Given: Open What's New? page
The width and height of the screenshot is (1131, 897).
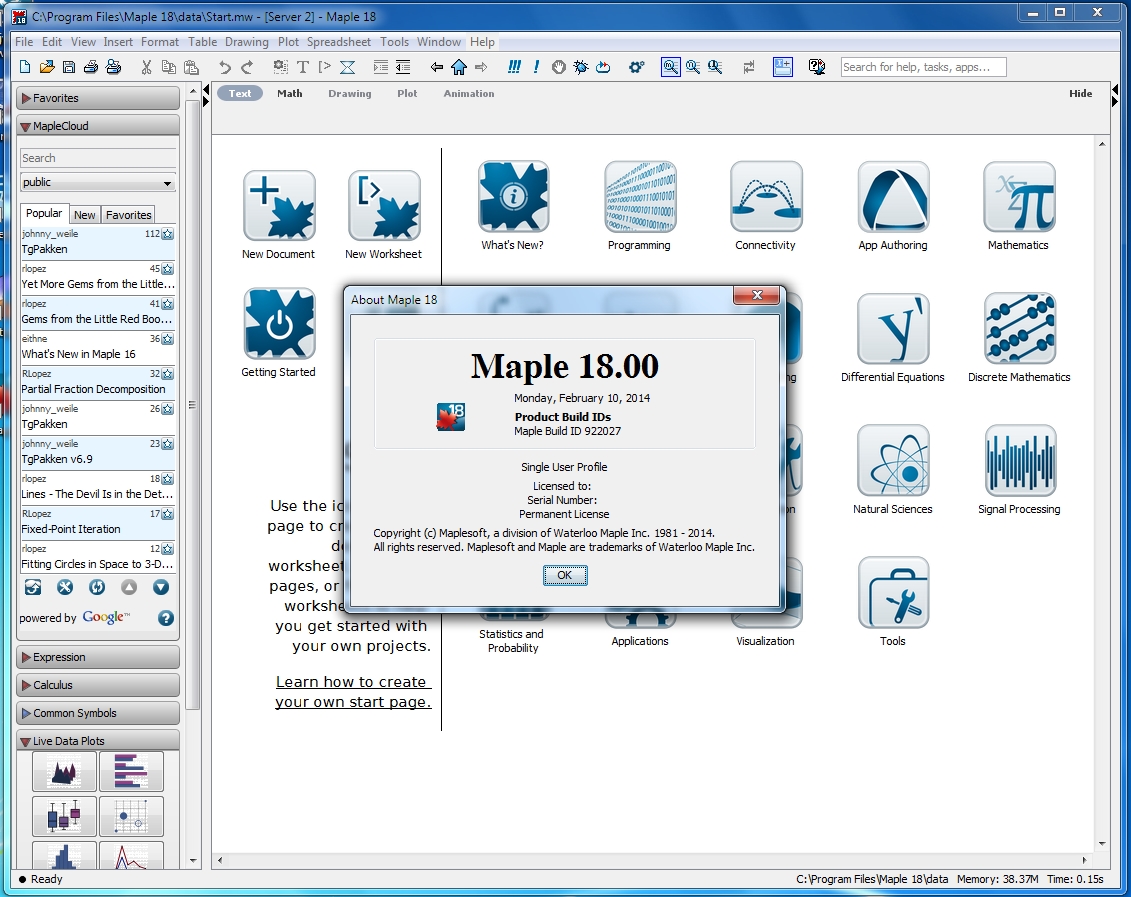Looking at the screenshot, I should [x=513, y=197].
